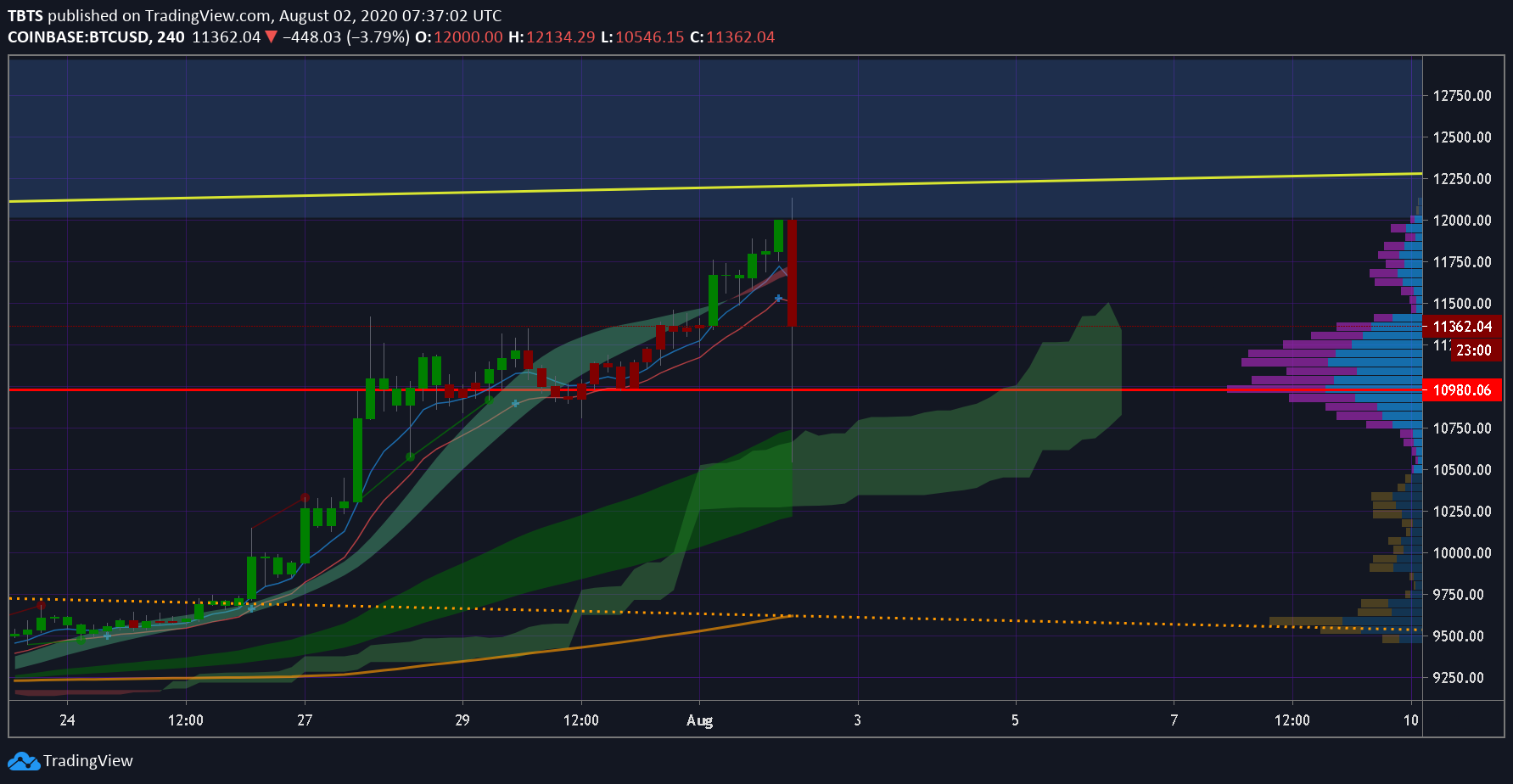Click the TradingView text label at bottom
The image size is (1513, 784).
tap(88, 761)
